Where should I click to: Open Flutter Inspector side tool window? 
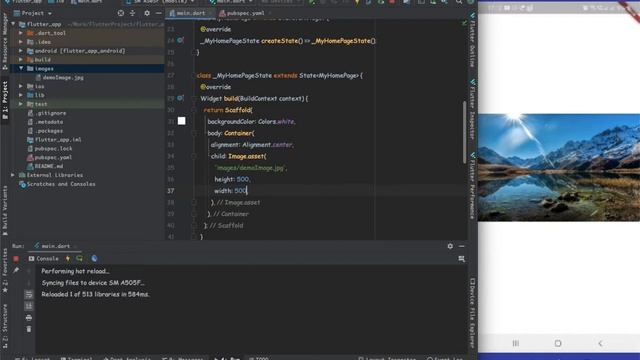(x=472, y=109)
